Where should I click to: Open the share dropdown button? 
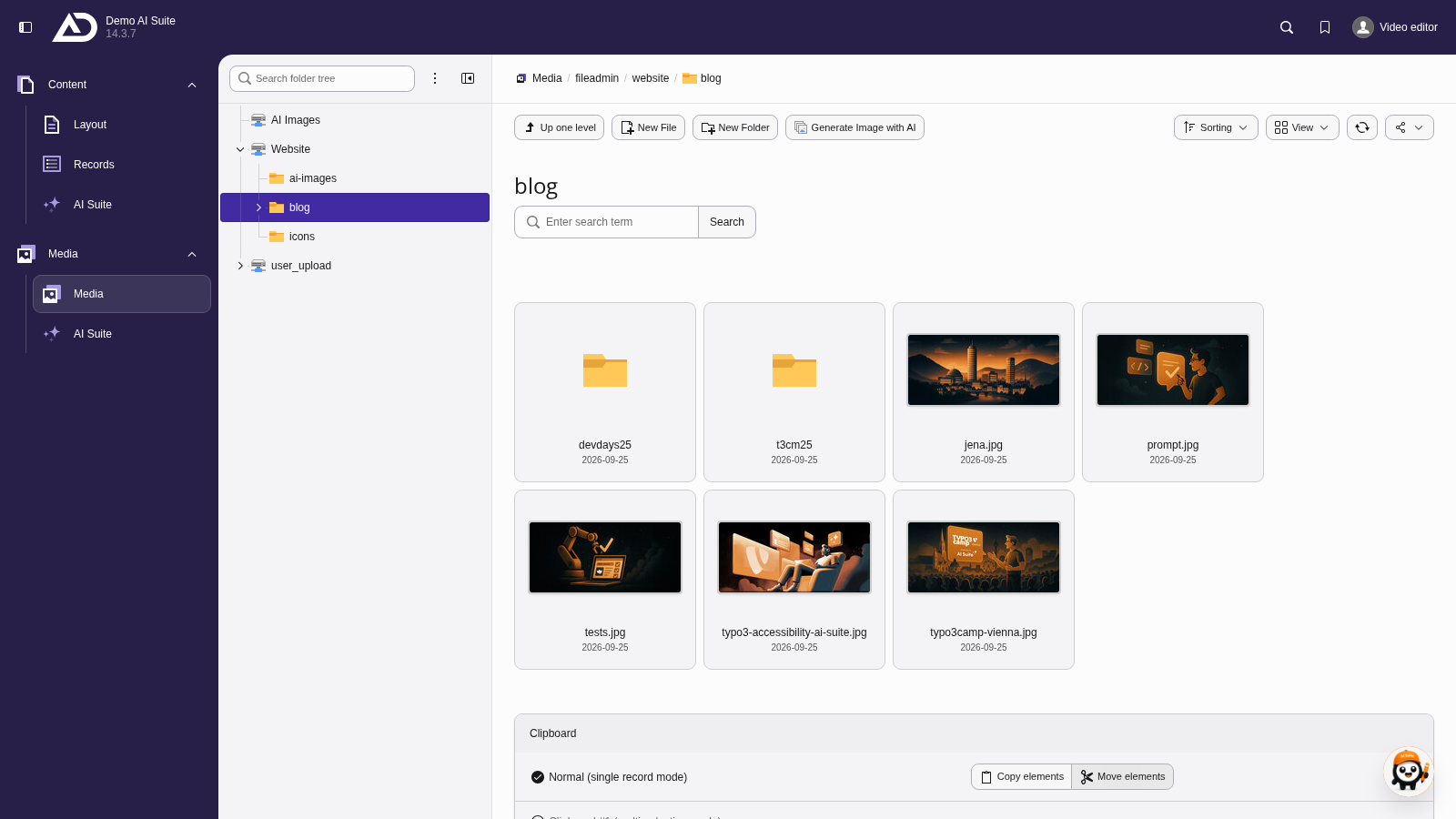pyautogui.click(x=1410, y=127)
